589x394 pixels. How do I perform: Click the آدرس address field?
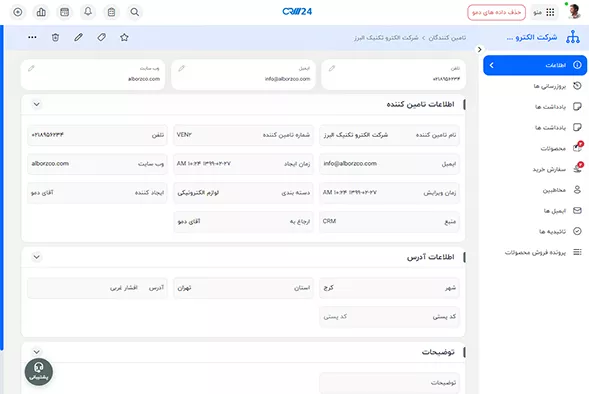pyautogui.click(x=97, y=288)
